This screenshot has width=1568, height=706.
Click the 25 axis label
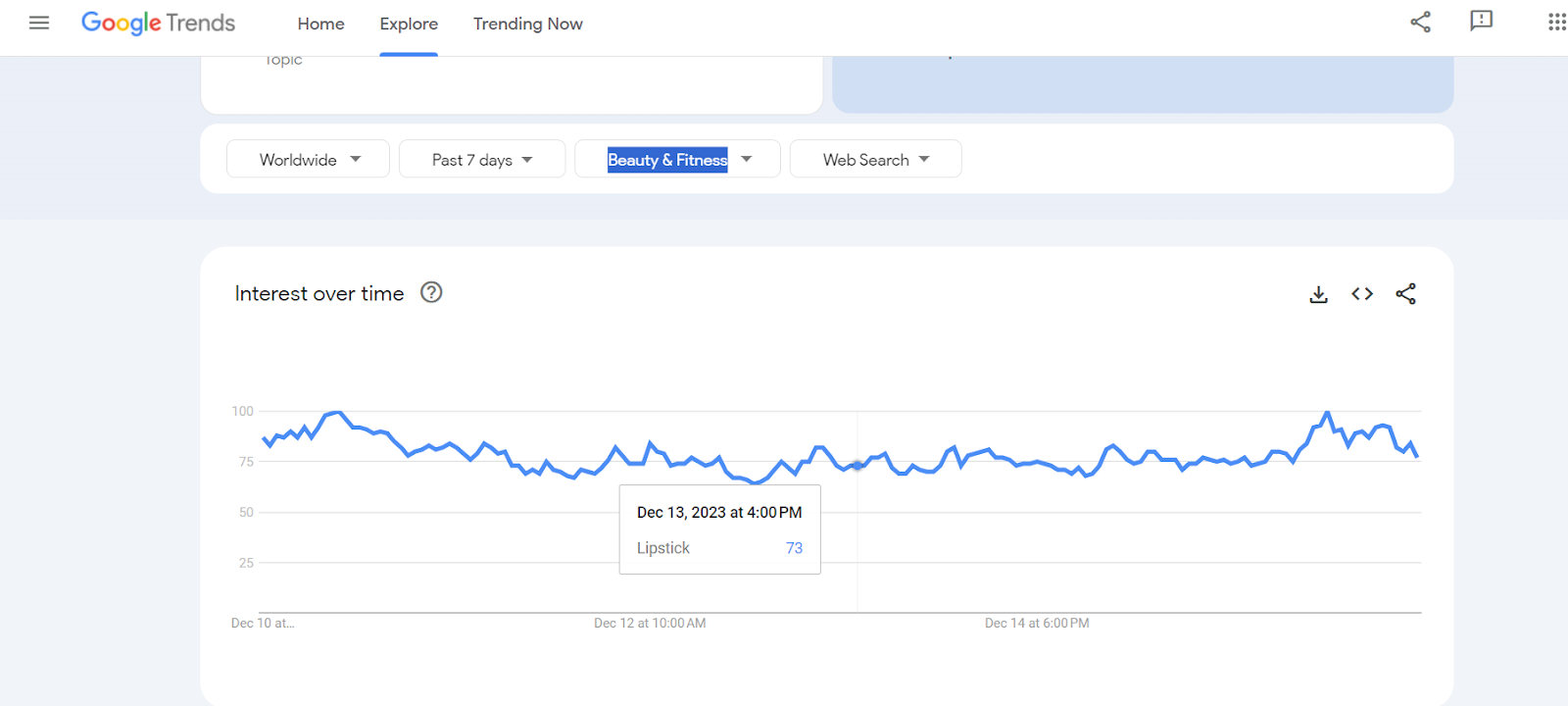click(x=246, y=563)
